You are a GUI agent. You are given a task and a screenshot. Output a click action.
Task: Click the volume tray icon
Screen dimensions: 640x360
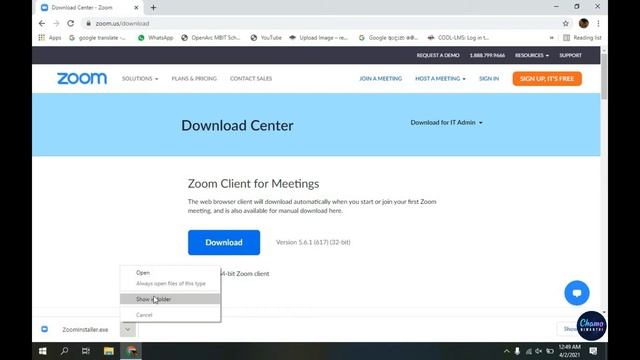tap(539, 351)
